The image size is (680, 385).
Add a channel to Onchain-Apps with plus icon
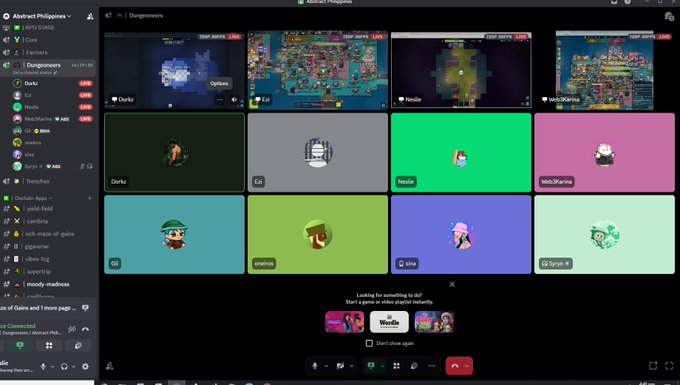click(90, 198)
